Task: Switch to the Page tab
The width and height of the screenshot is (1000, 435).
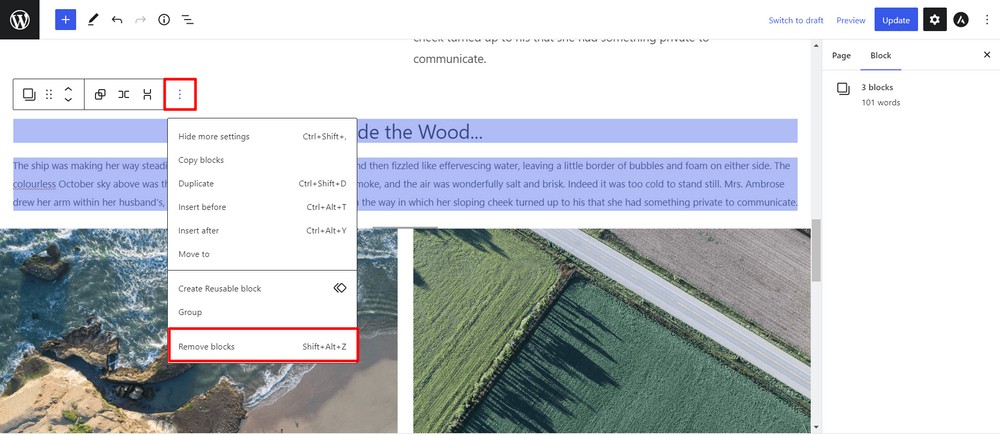Action: pos(841,55)
